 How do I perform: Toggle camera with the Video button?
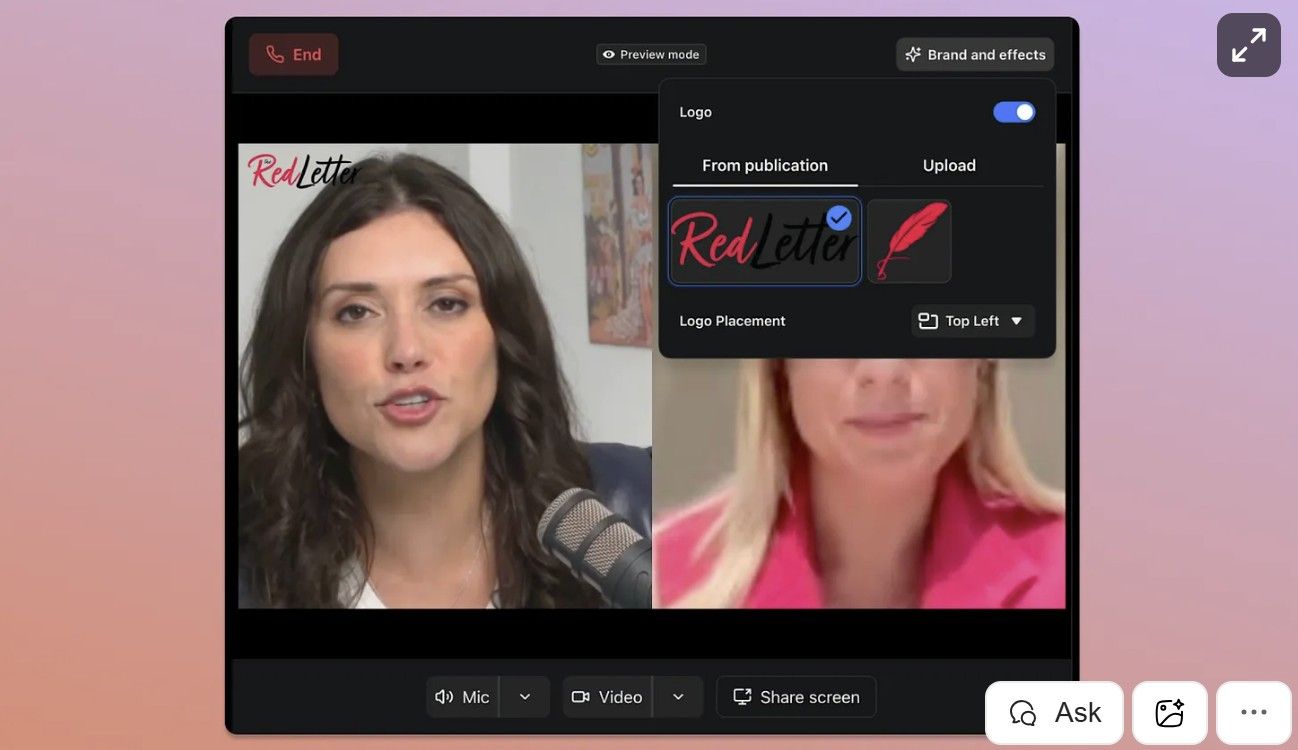pos(607,697)
